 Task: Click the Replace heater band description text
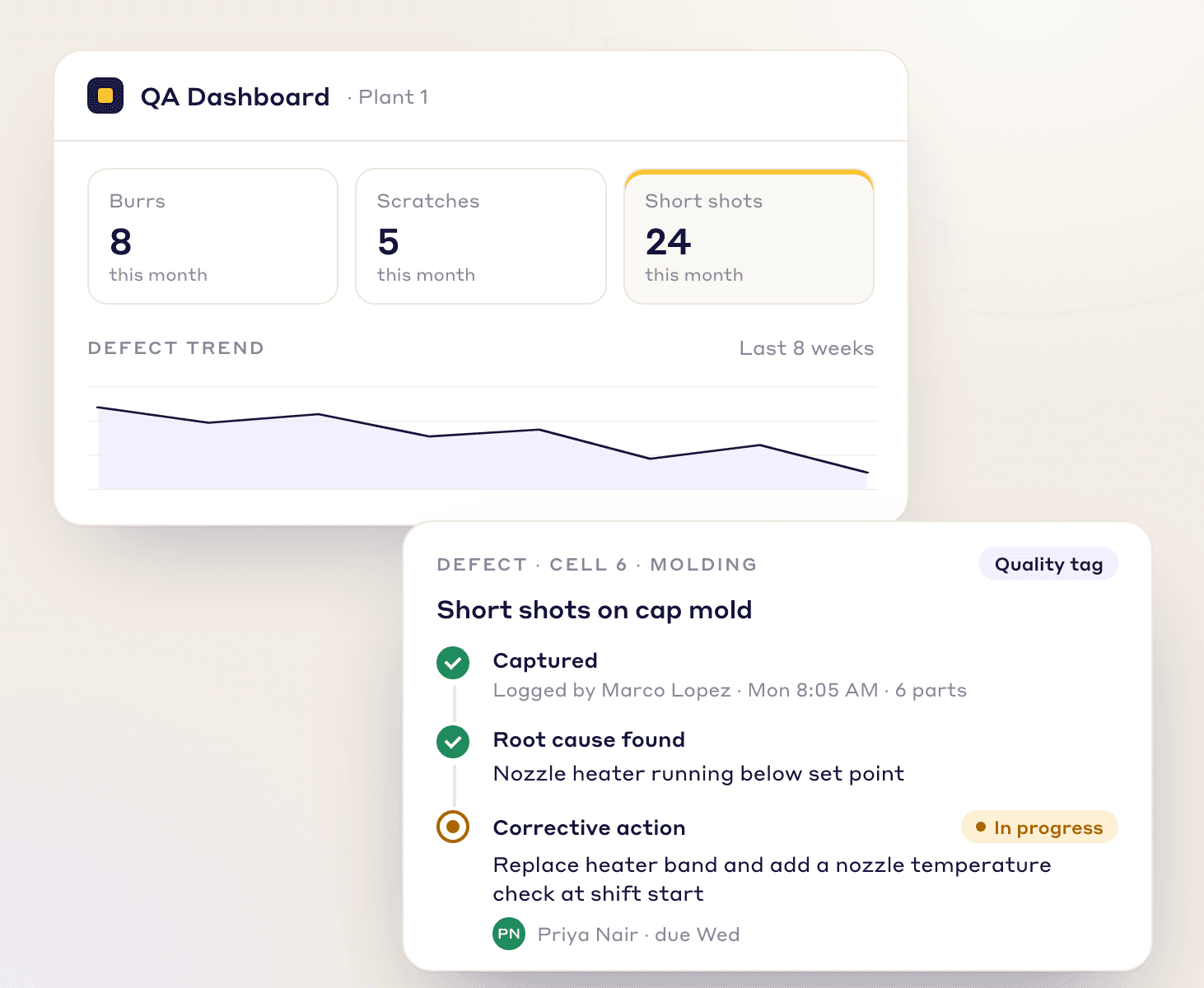(772, 879)
